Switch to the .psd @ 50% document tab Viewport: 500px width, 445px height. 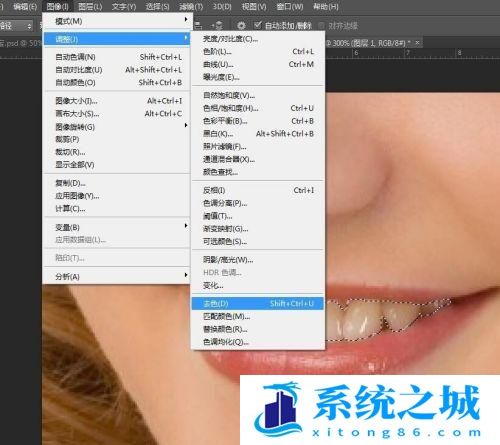tap(21, 43)
